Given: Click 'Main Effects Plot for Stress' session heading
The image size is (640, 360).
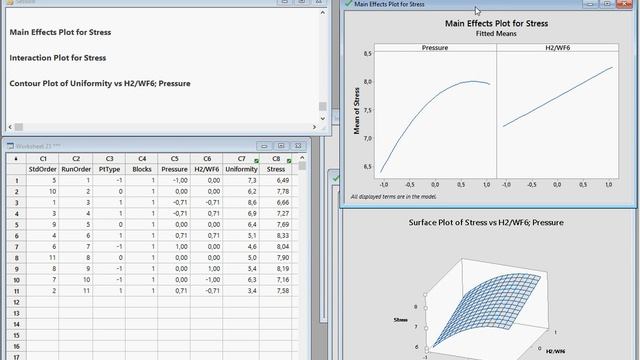Looking at the screenshot, I should click(60, 32).
